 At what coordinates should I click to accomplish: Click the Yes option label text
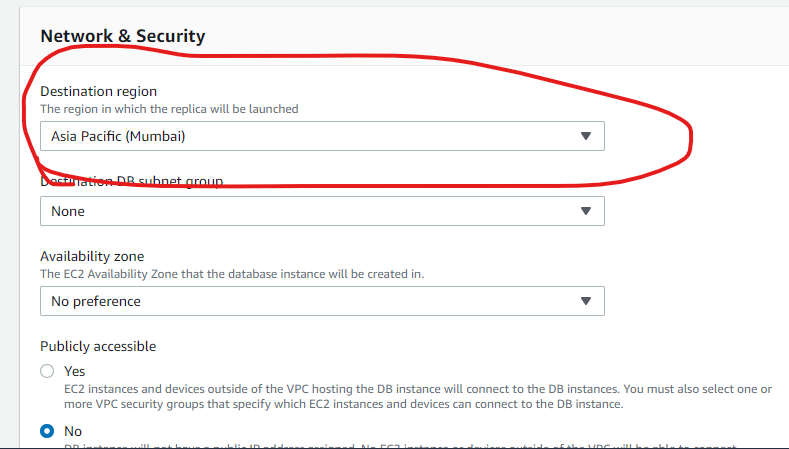tap(74, 371)
